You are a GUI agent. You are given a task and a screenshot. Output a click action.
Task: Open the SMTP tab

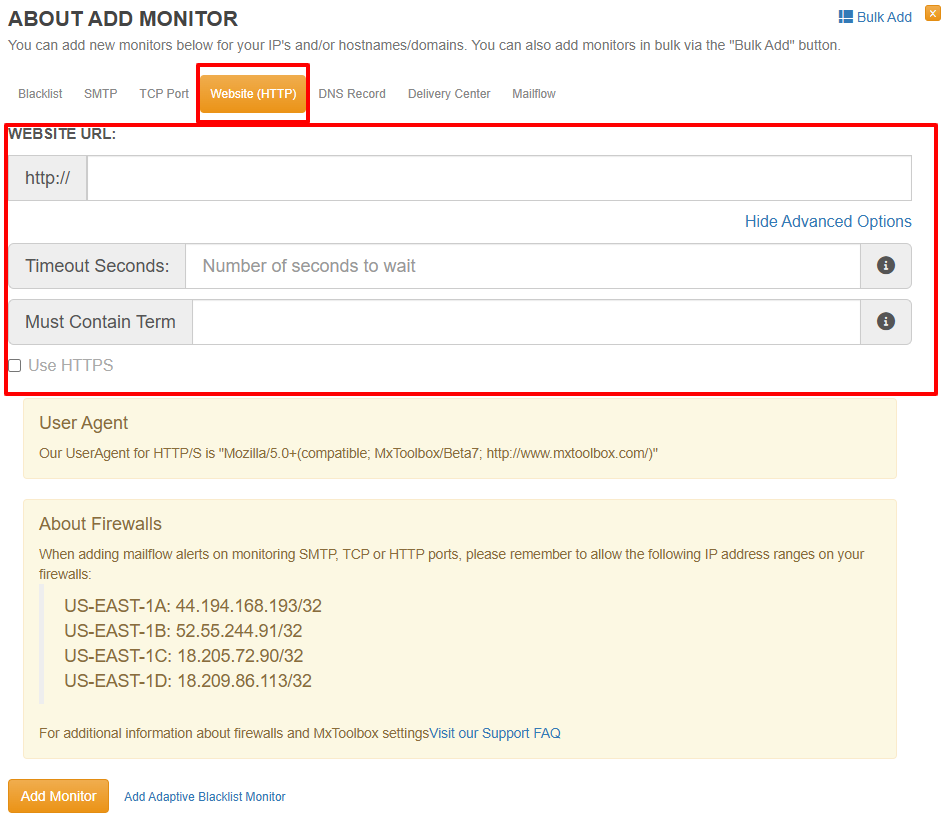(x=100, y=94)
